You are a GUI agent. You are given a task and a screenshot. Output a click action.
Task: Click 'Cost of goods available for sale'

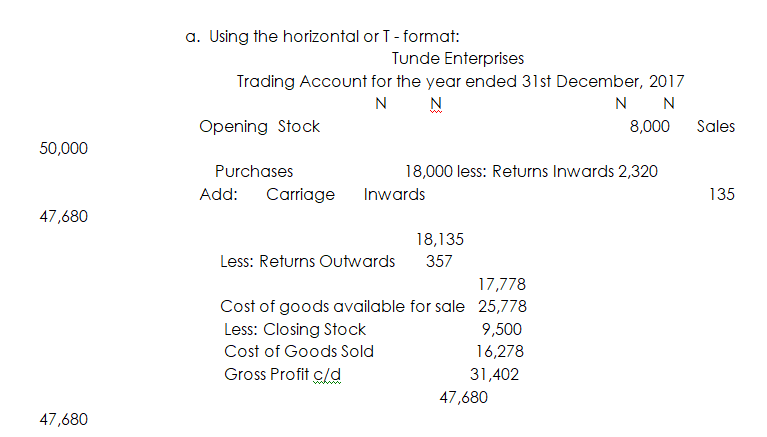tap(327, 306)
